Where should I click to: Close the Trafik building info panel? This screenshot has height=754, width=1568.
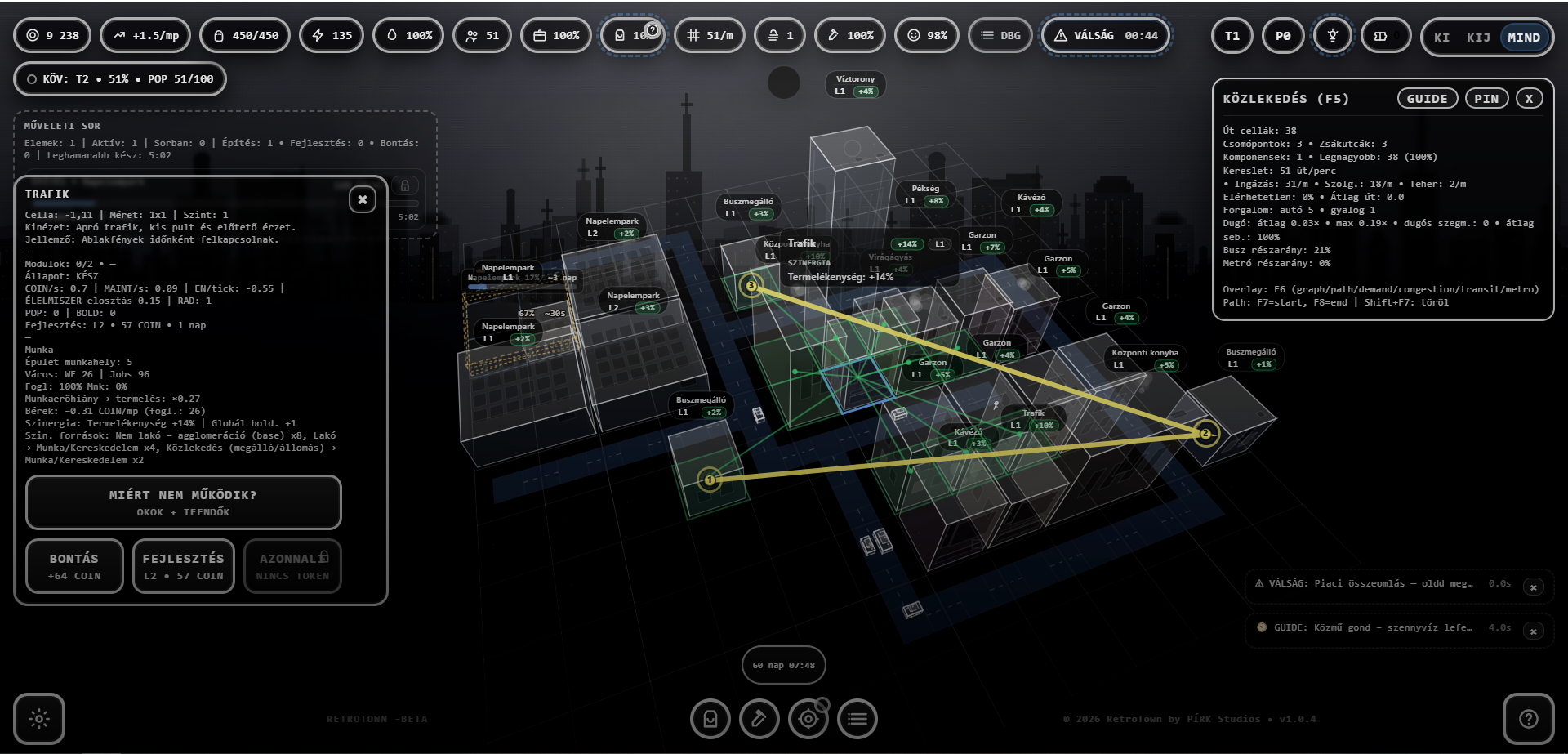pos(363,199)
